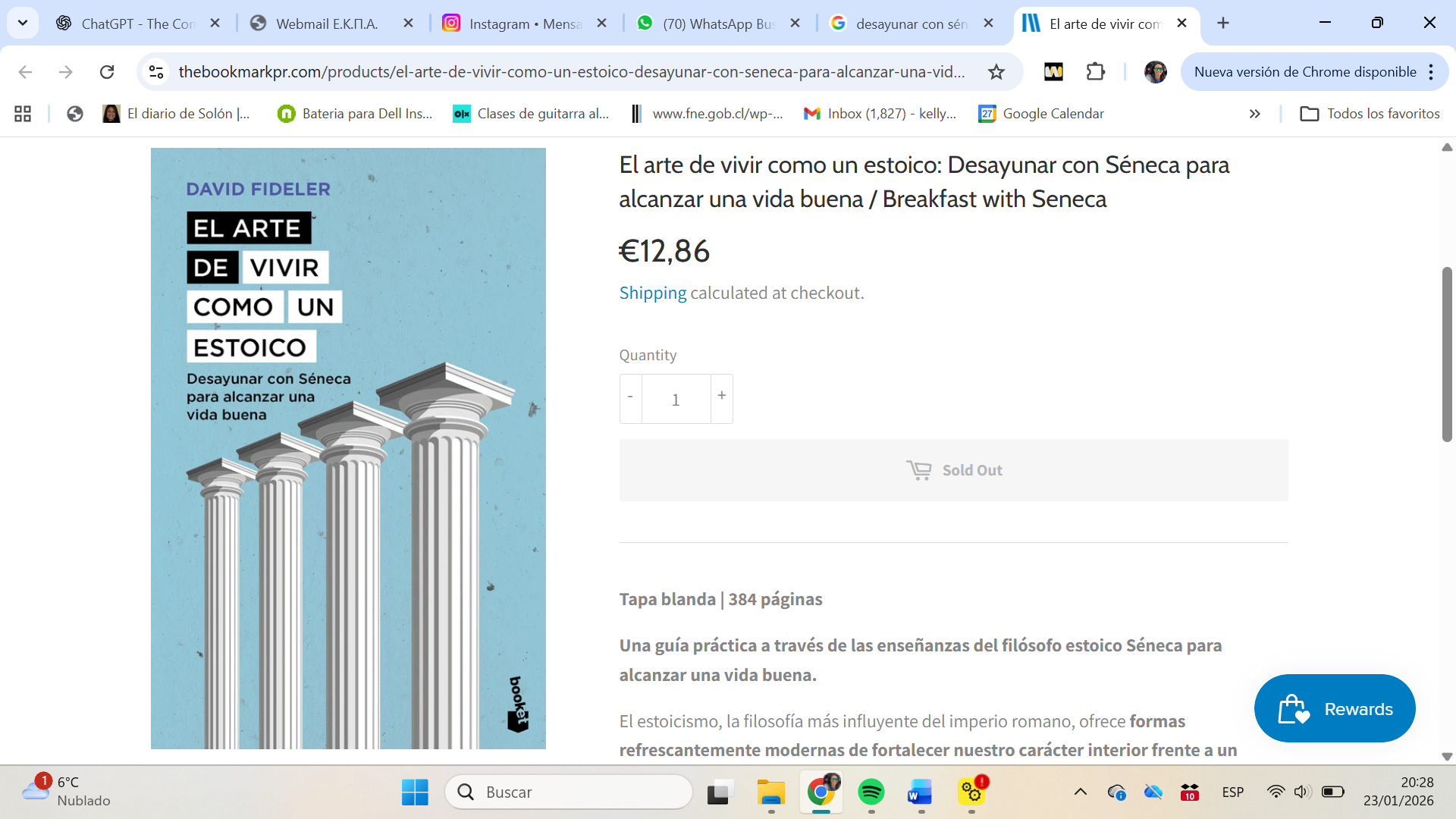This screenshot has height=819, width=1456.
Task: Switch to the WhatsApp Business tab
Action: [717, 24]
